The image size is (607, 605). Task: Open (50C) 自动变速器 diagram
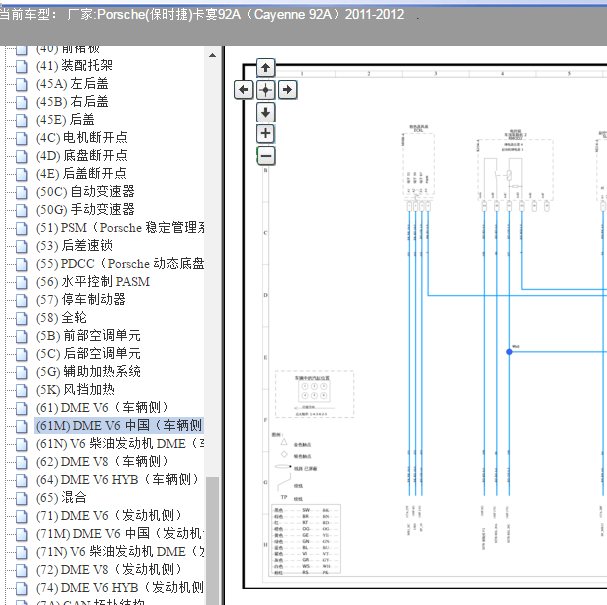85,192
